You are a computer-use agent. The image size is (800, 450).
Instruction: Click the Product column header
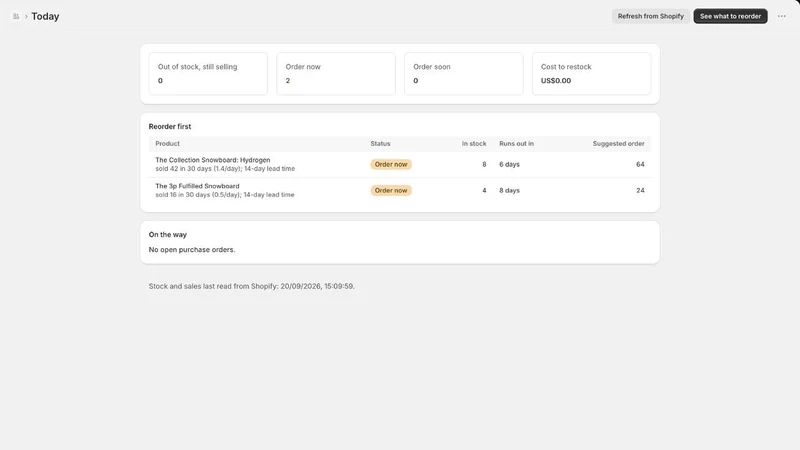[x=167, y=144]
